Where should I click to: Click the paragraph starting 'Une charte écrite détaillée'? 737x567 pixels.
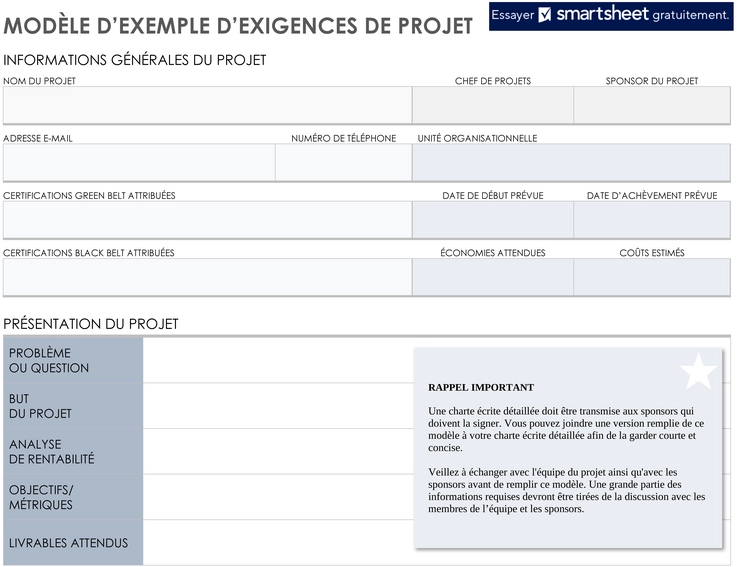pyautogui.click(x=566, y=429)
